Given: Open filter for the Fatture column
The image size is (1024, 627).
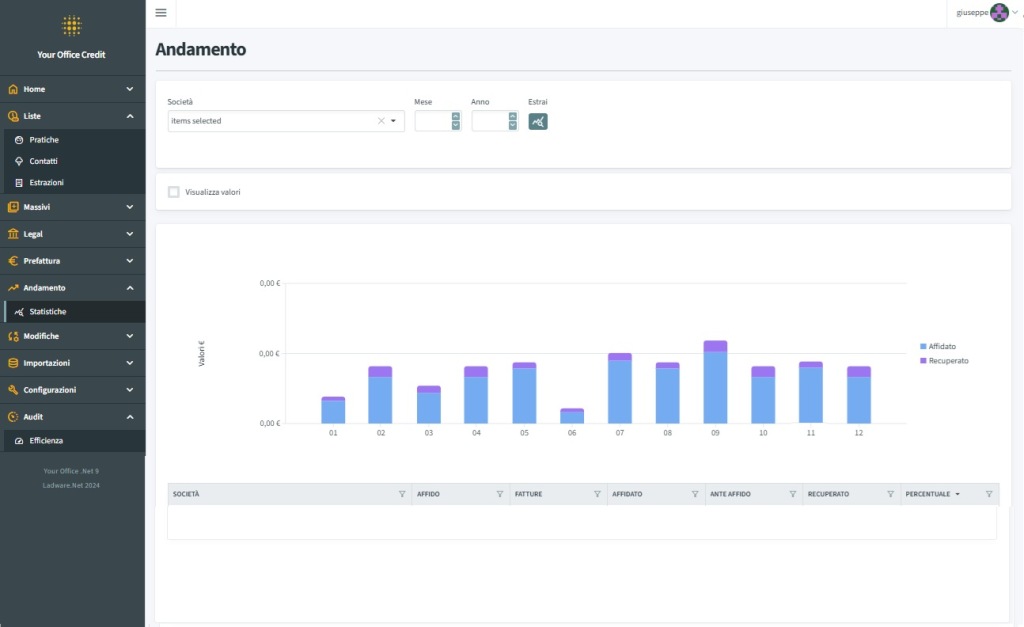Looking at the screenshot, I should 597,494.
